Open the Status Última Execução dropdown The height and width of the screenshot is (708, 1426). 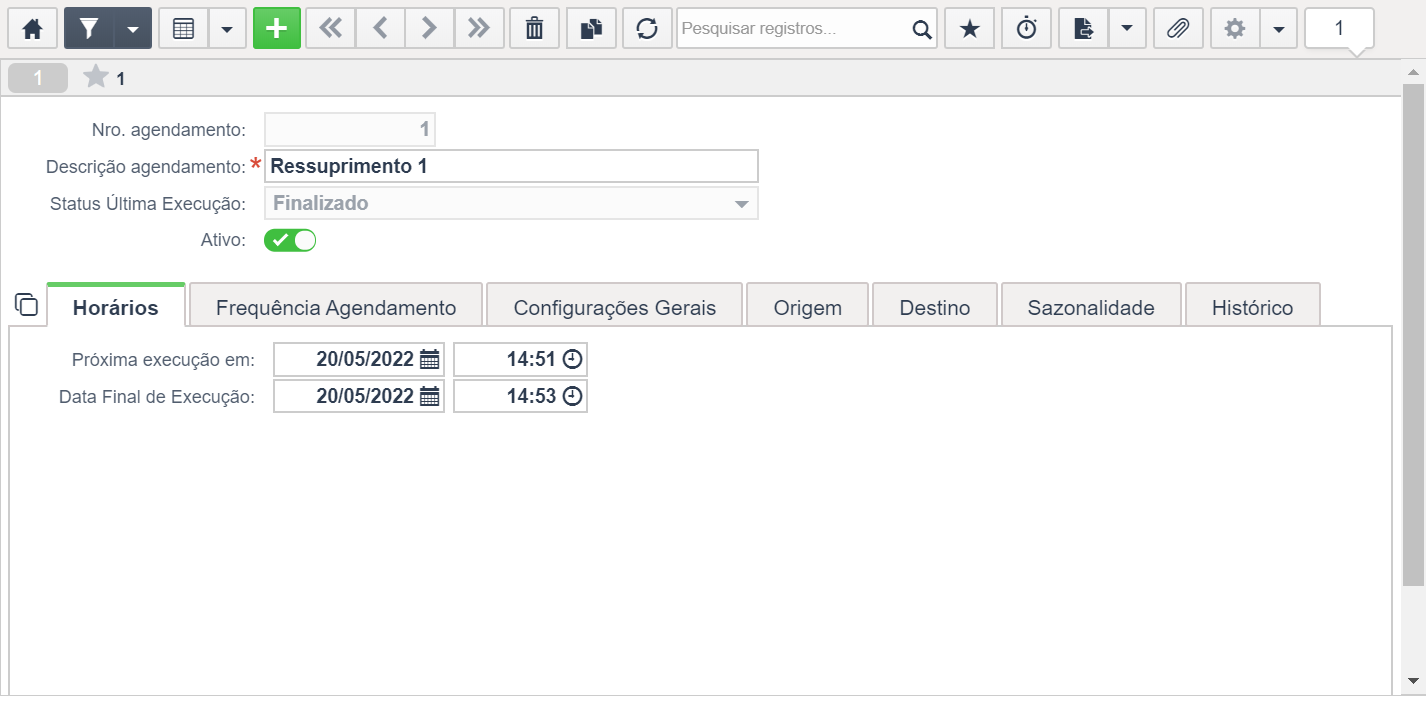pos(511,203)
